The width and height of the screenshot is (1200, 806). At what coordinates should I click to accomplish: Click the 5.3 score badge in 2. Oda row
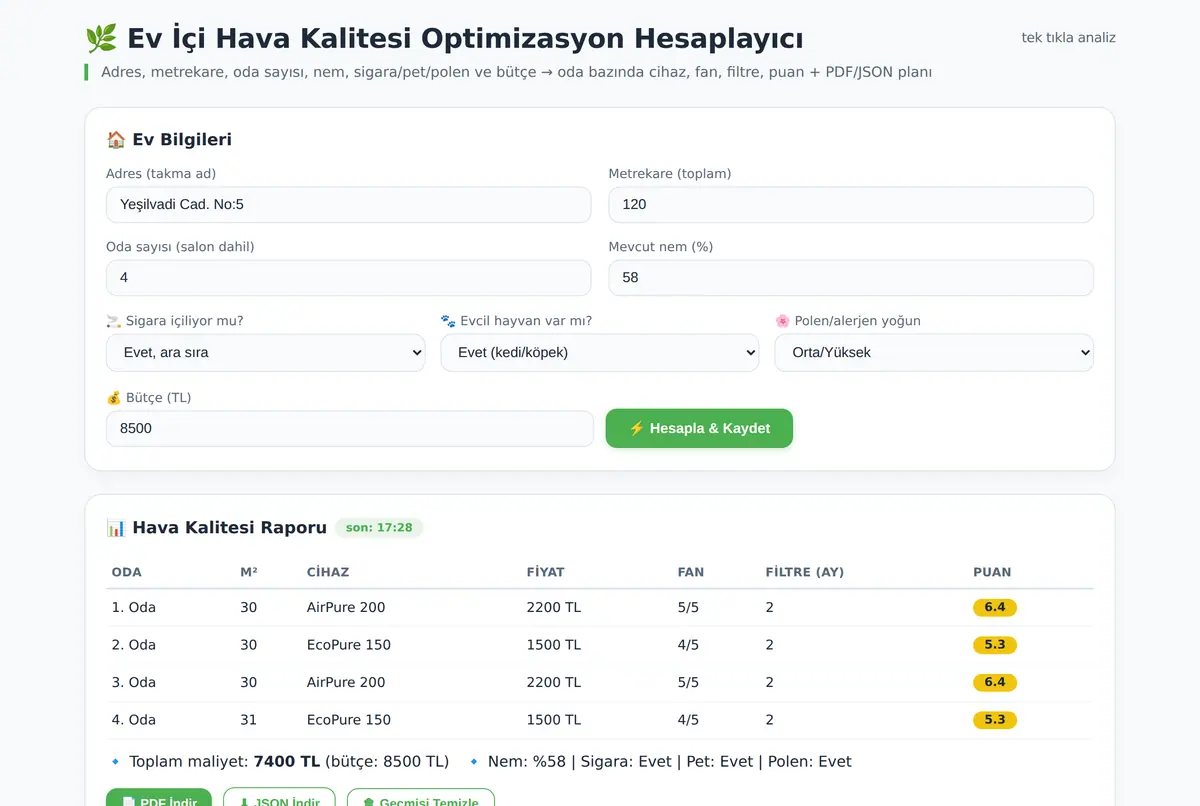click(x=995, y=645)
